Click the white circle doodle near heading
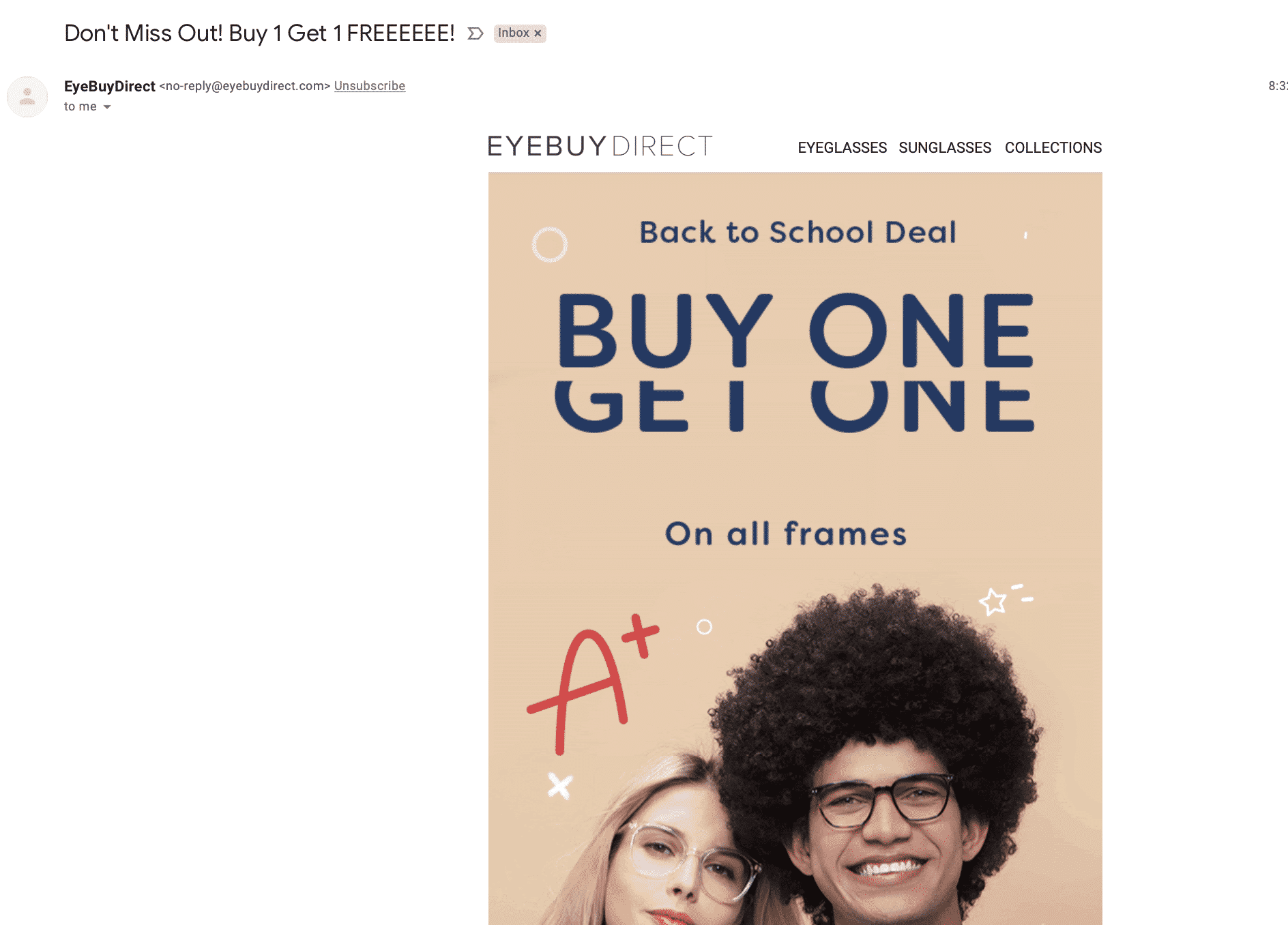Viewport: 1288px width, 925px height. click(549, 244)
